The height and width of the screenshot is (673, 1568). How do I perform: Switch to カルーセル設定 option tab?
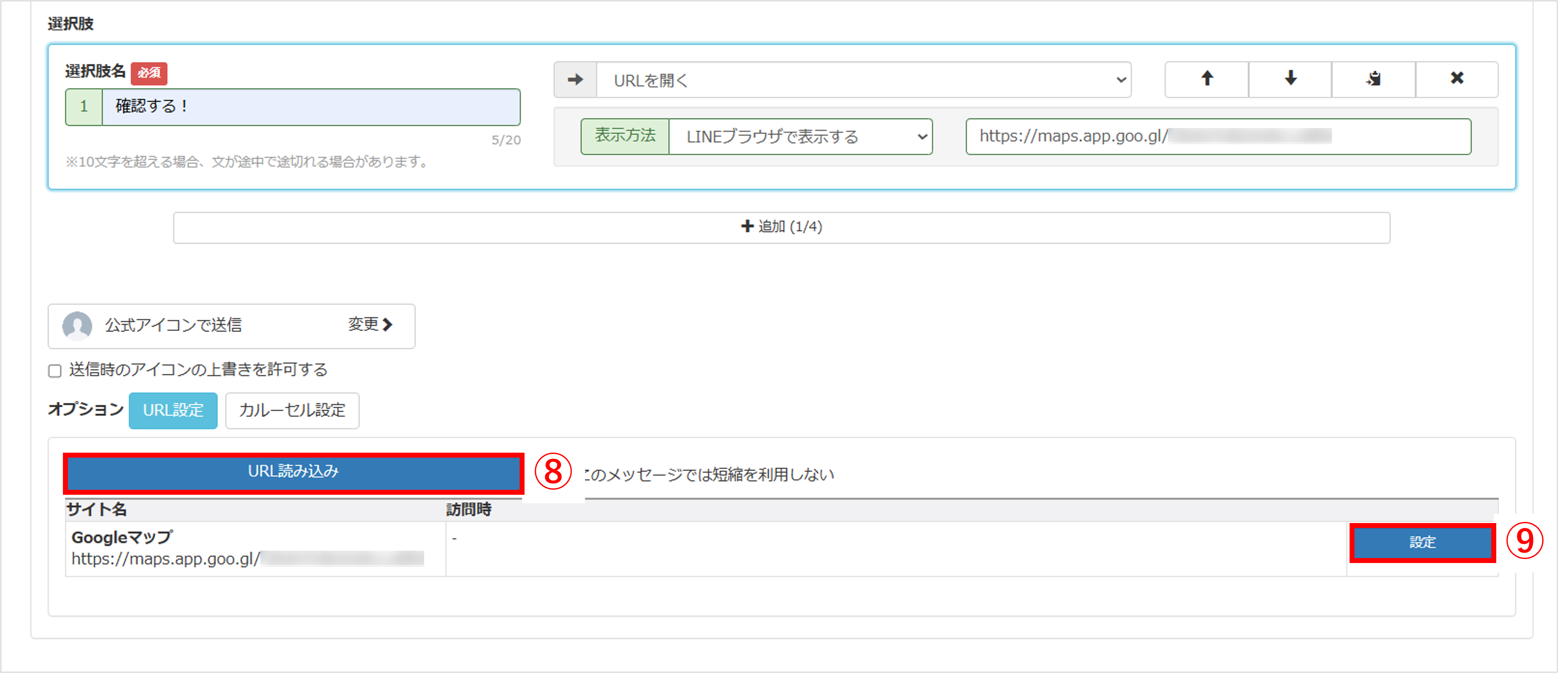[x=292, y=411]
